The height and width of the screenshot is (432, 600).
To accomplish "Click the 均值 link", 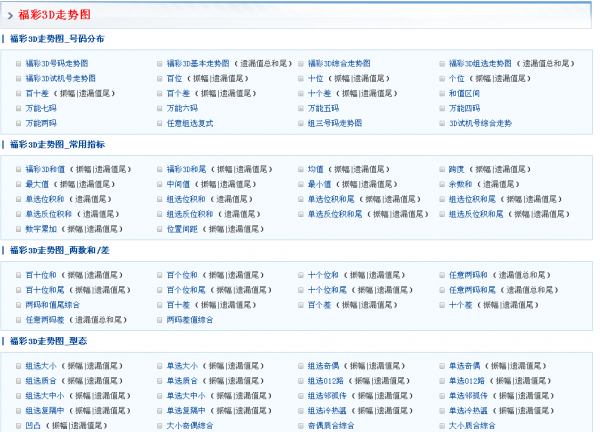I will click(x=316, y=169).
